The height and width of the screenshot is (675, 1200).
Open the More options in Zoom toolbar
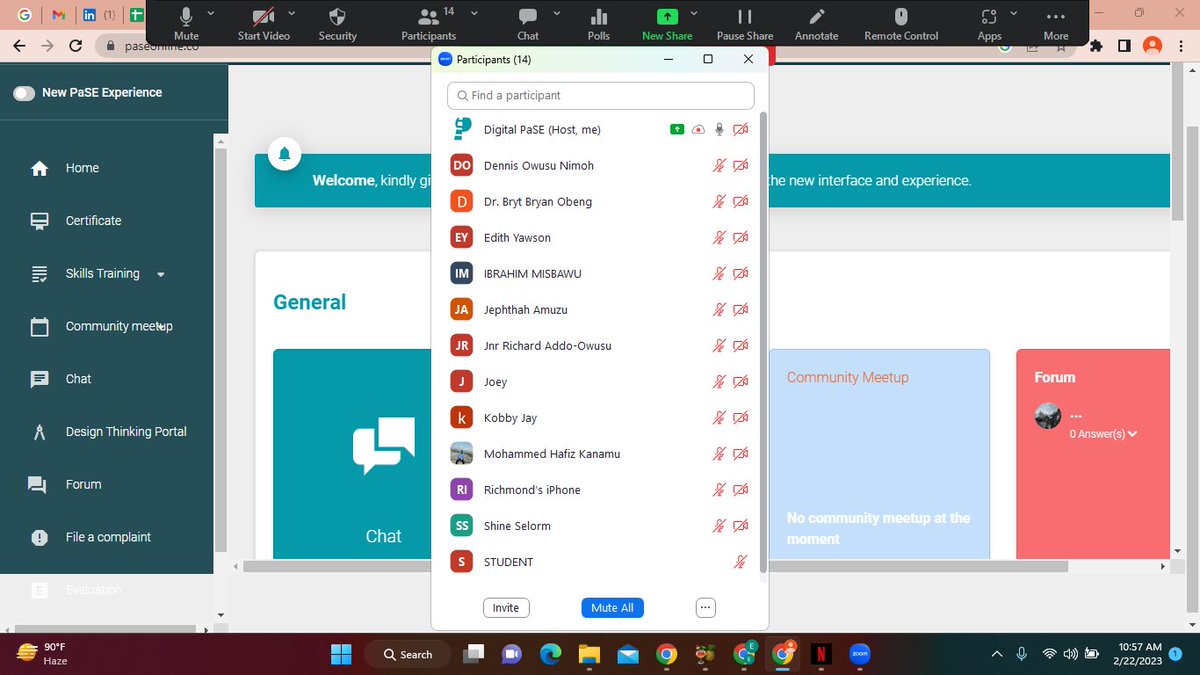pos(1056,24)
